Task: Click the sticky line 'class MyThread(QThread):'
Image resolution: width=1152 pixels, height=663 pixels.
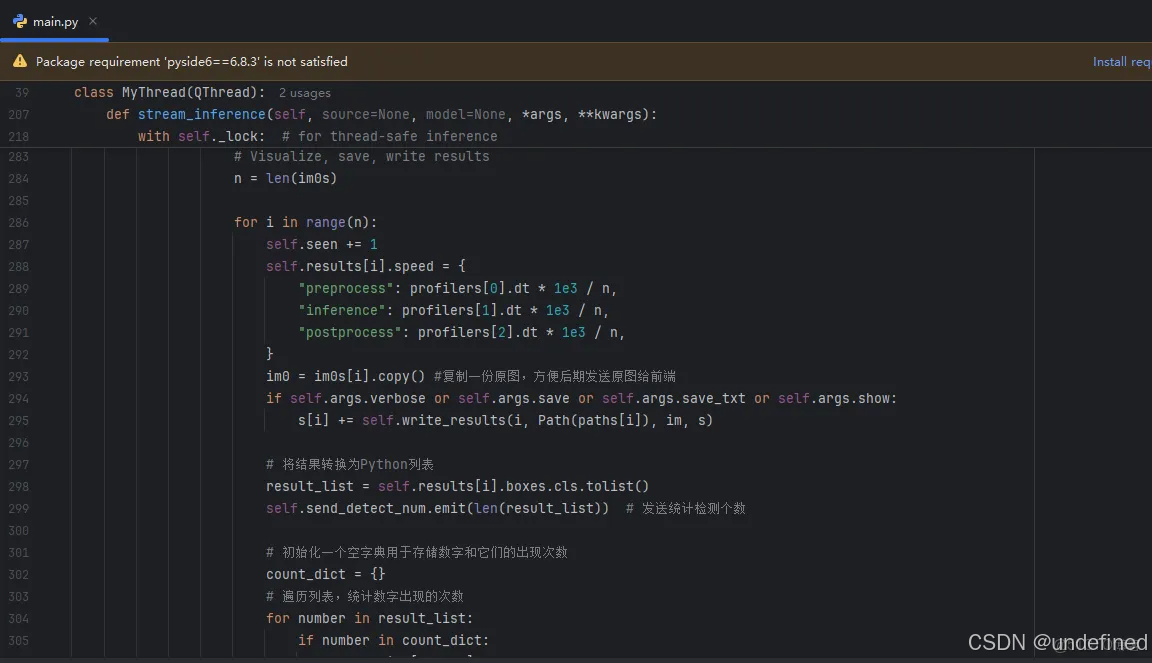Action: [x=169, y=92]
